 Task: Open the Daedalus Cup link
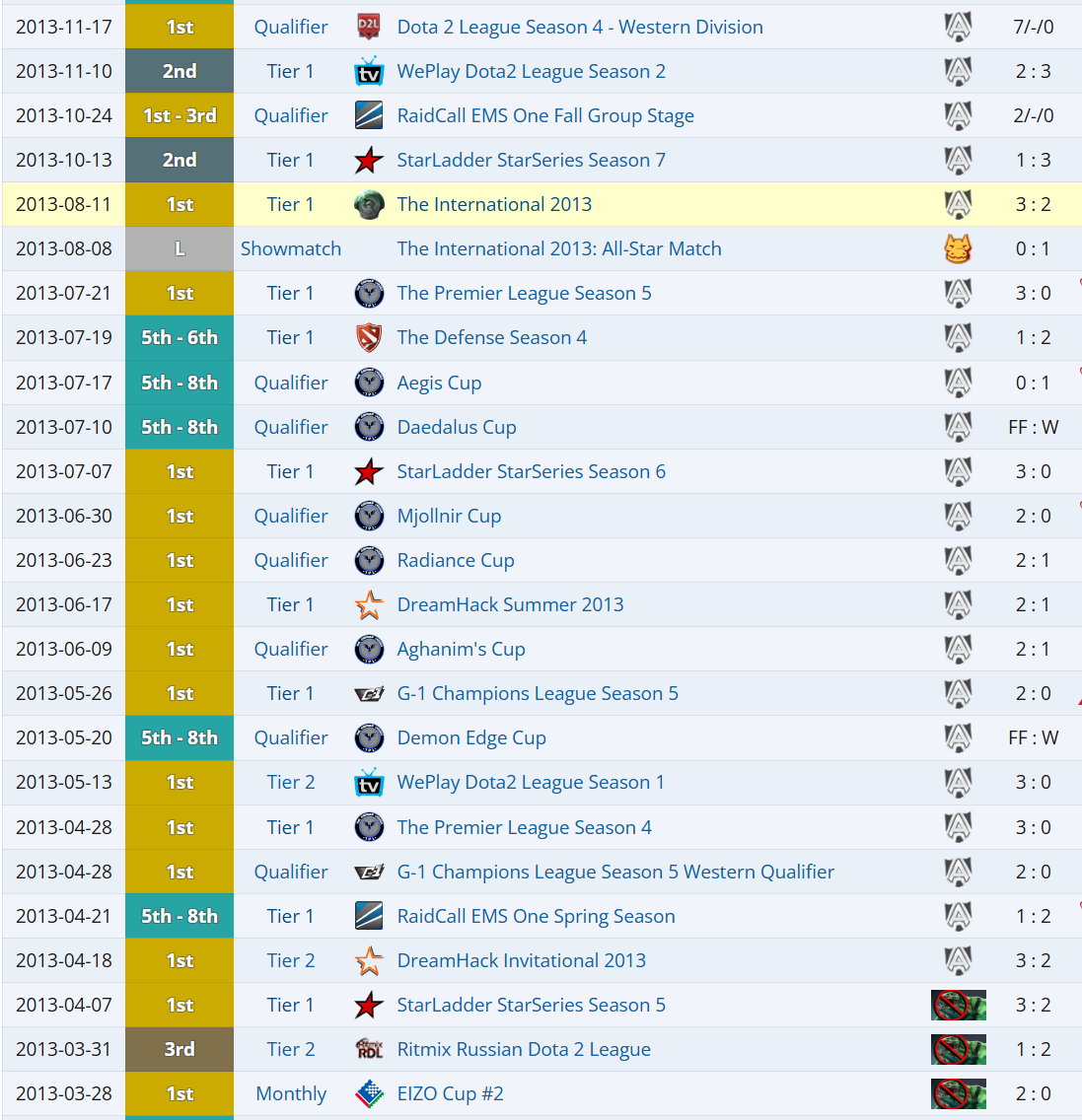456,427
